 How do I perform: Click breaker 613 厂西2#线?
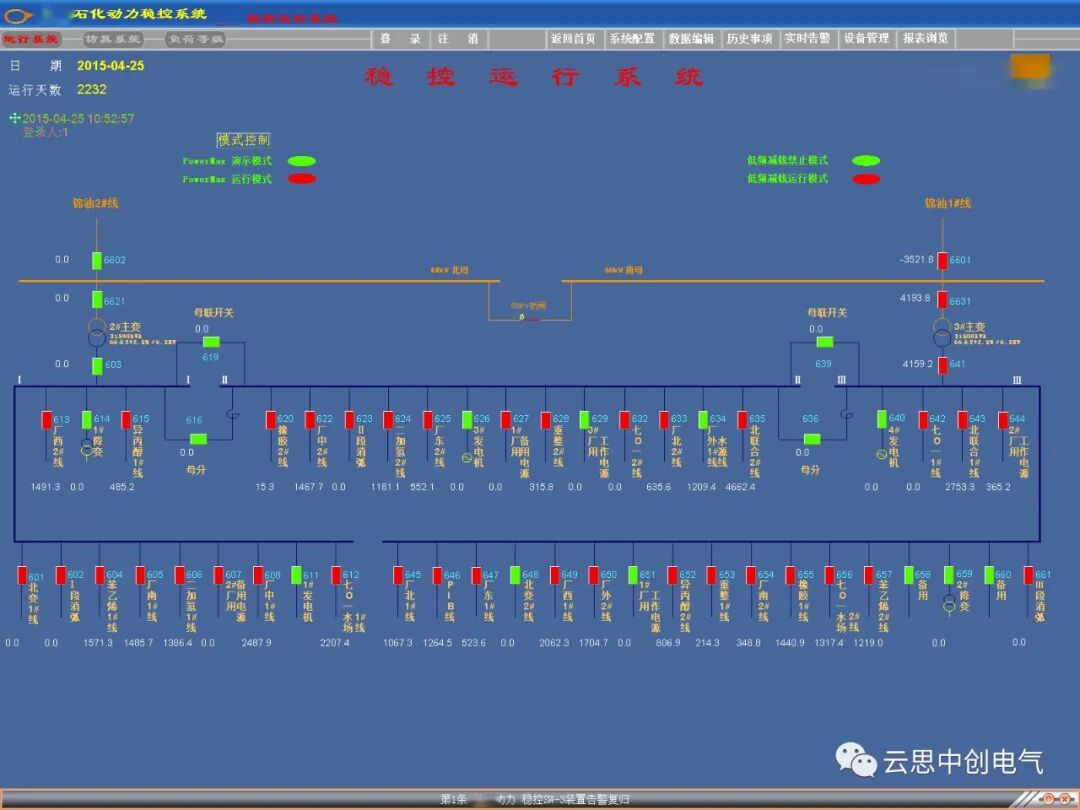click(47, 419)
